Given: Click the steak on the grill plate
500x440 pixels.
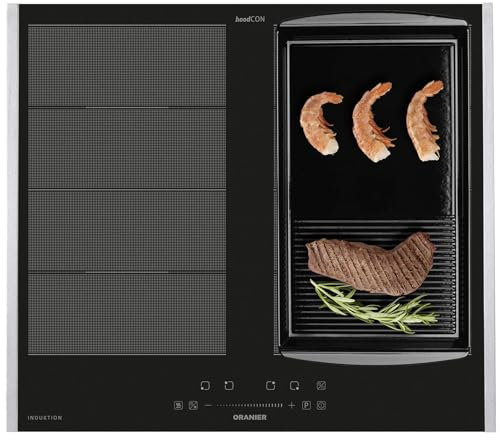Looking at the screenshot, I should pos(370,263).
